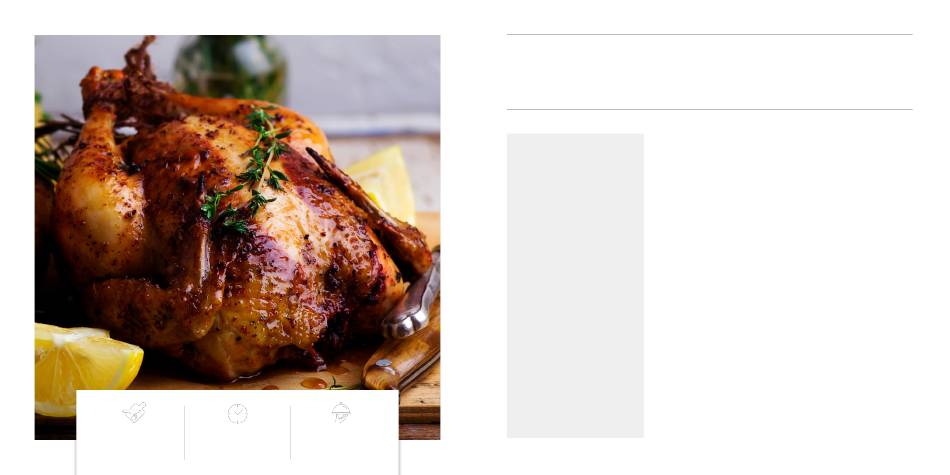Click the white recipe info card
Screen dimensions: 950x475
click(x=238, y=433)
